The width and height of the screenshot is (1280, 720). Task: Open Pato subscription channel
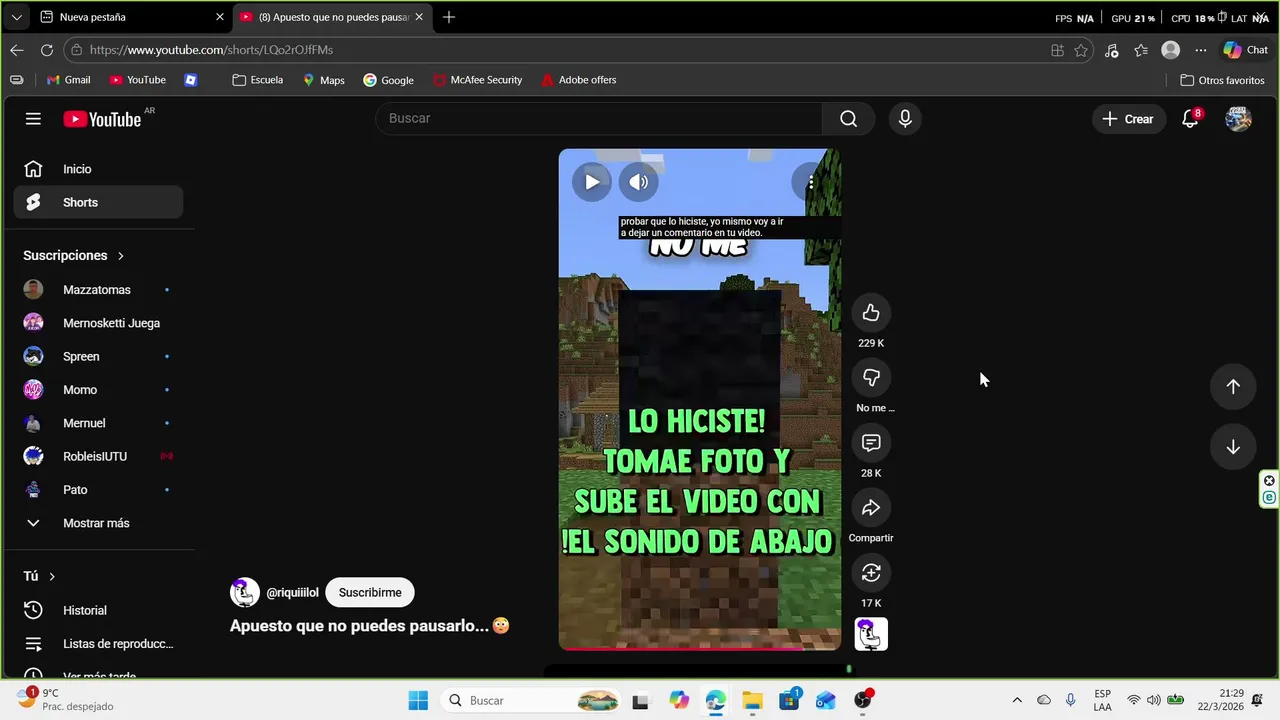pos(98,490)
